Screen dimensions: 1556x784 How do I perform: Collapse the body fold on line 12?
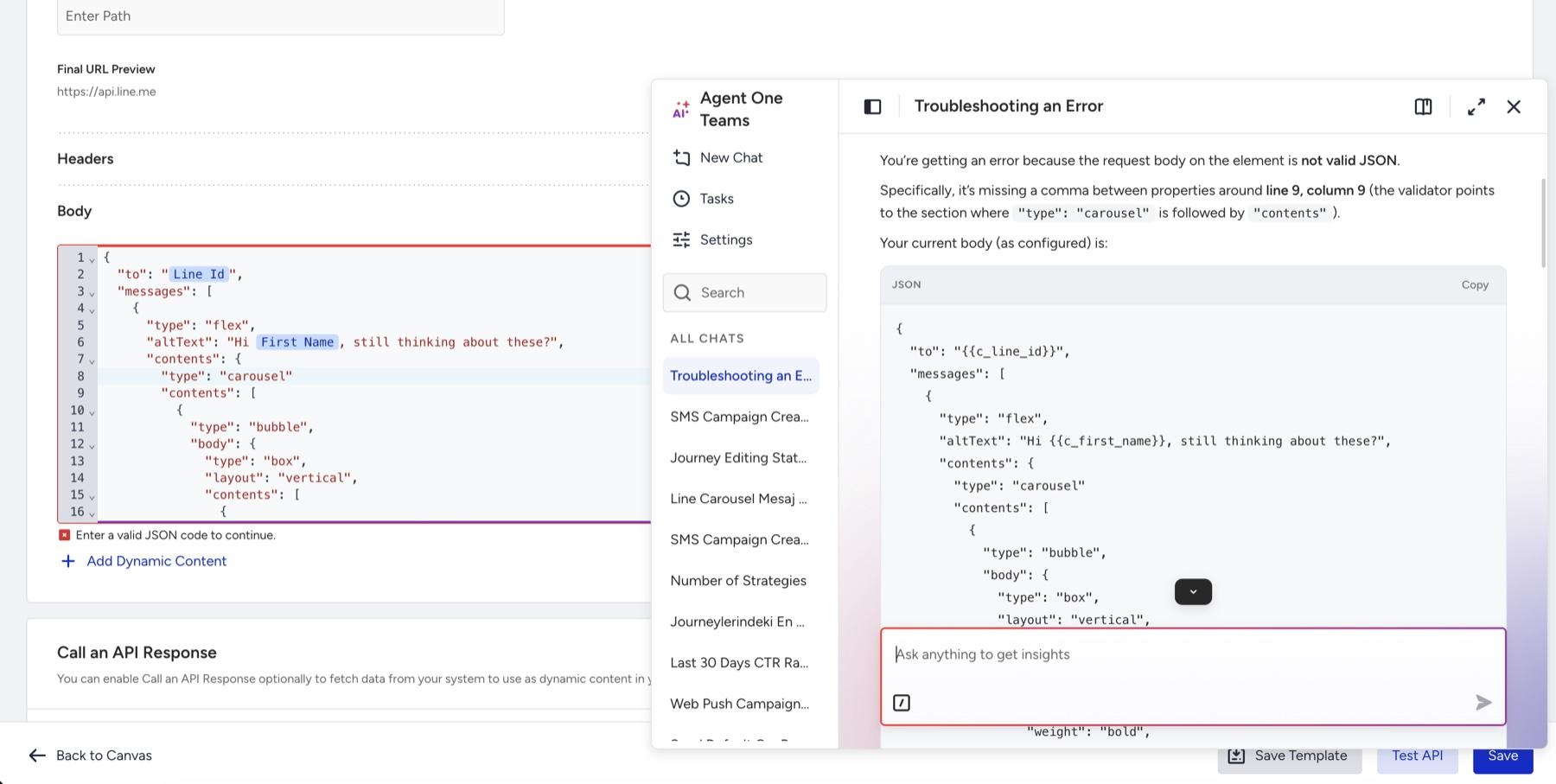pos(92,445)
